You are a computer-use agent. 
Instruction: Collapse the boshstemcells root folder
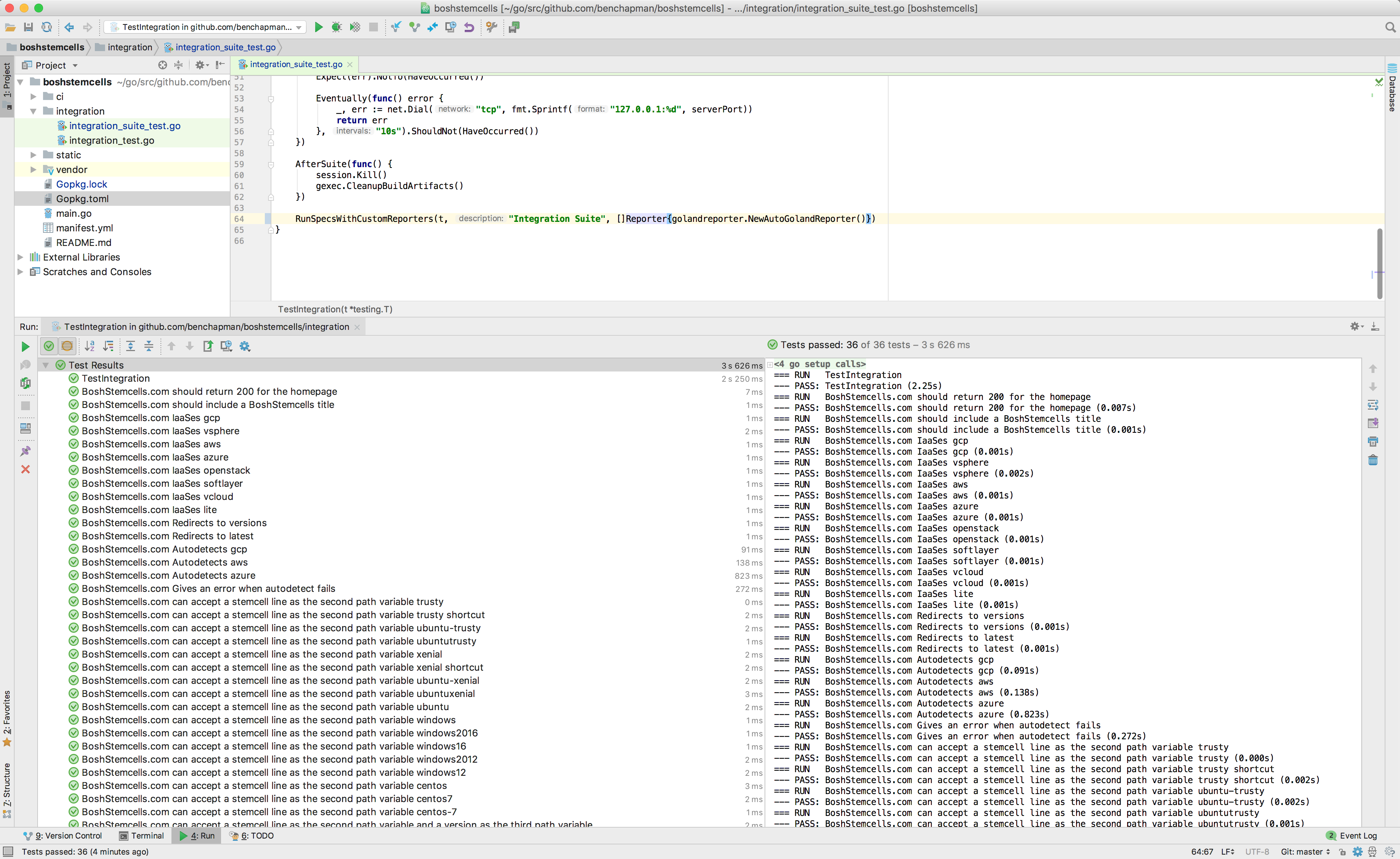pyautogui.click(x=20, y=82)
